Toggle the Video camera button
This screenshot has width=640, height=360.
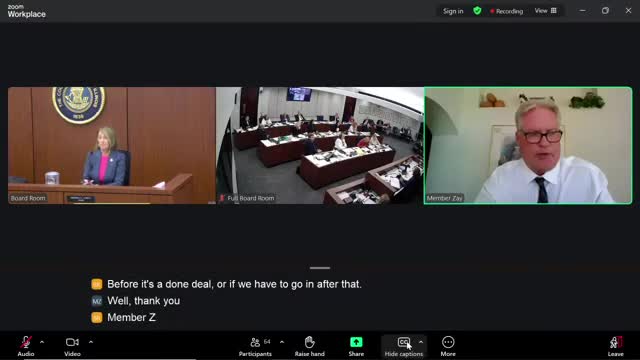(x=72, y=342)
